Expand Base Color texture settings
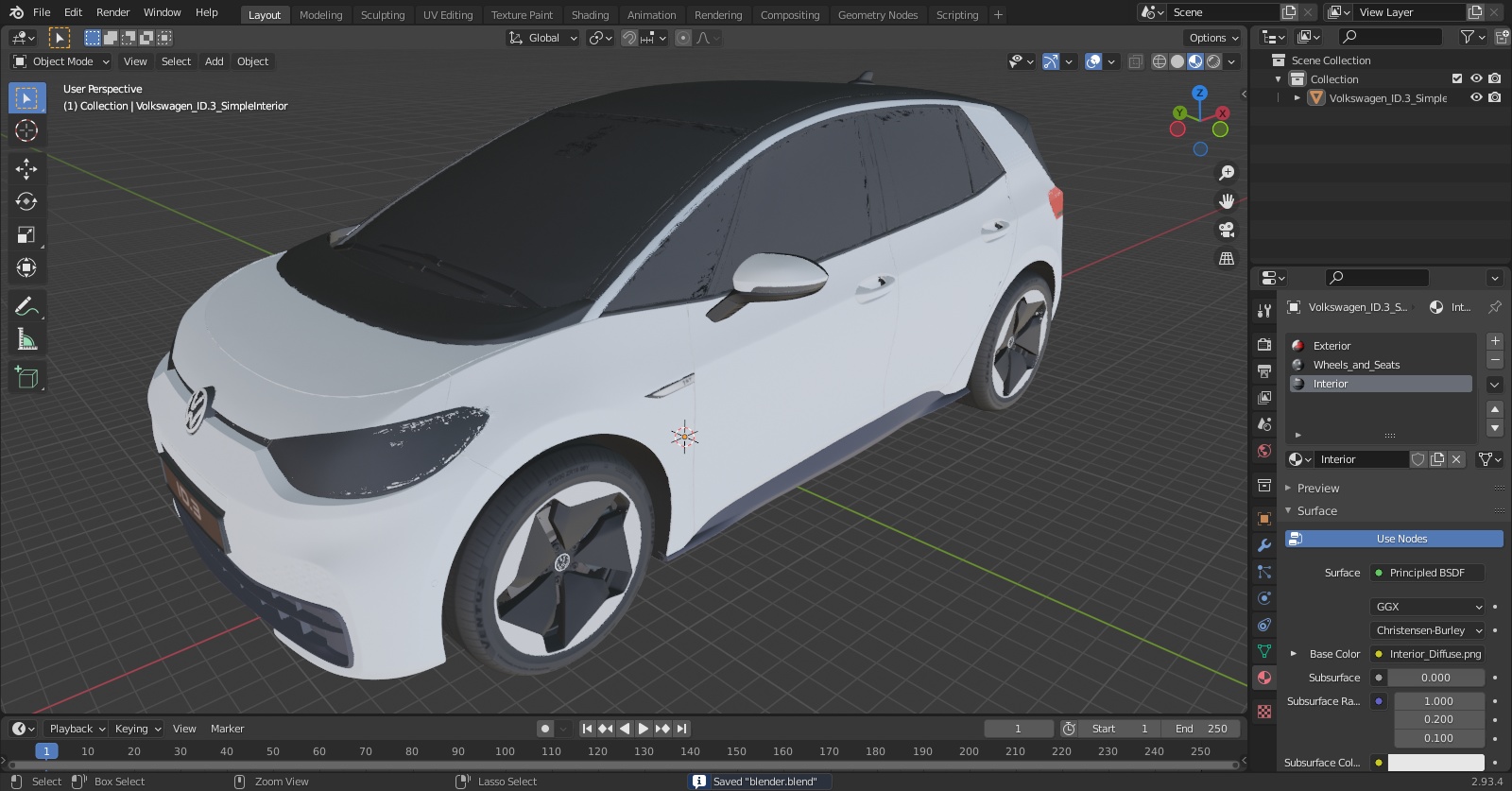Screen dimensions: 1512x791 click(x=1294, y=654)
